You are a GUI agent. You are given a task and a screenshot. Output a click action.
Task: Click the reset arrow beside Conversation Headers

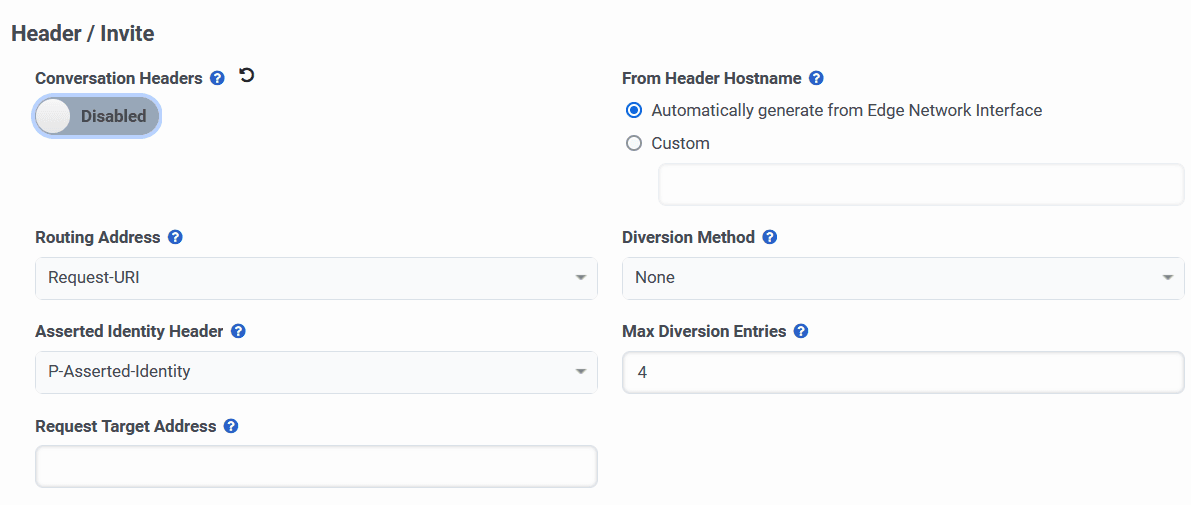[247, 76]
